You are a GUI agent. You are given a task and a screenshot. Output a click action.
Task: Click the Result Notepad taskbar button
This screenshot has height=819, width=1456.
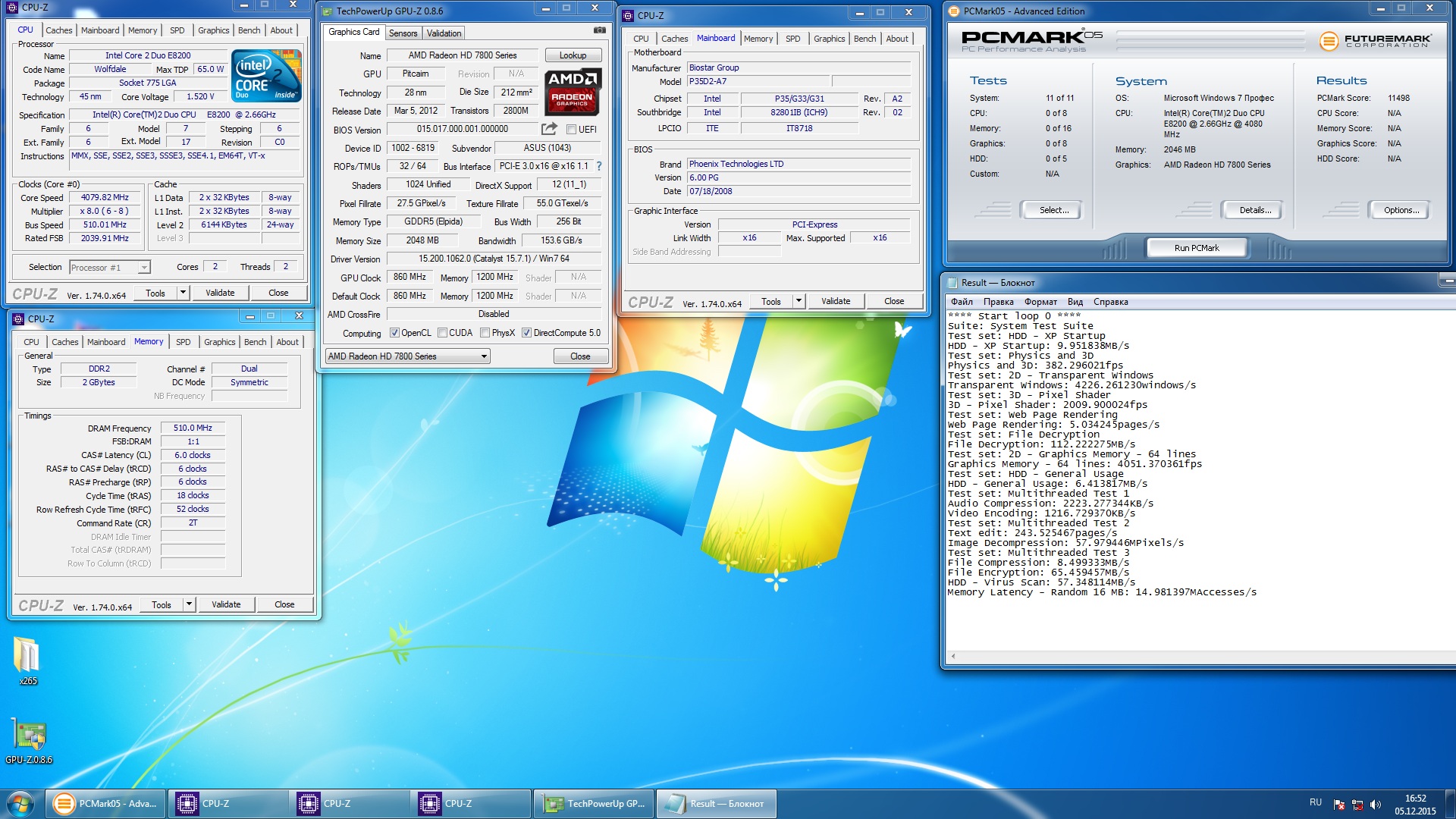[x=715, y=804]
